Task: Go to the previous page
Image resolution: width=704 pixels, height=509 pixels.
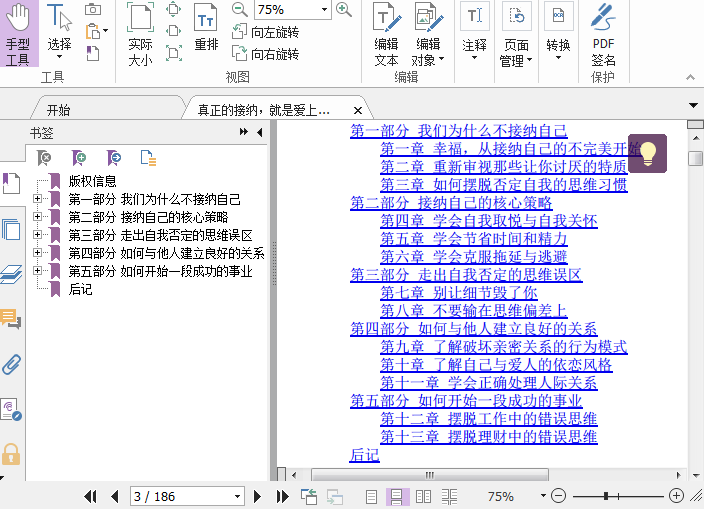Action: click(114, 496)
